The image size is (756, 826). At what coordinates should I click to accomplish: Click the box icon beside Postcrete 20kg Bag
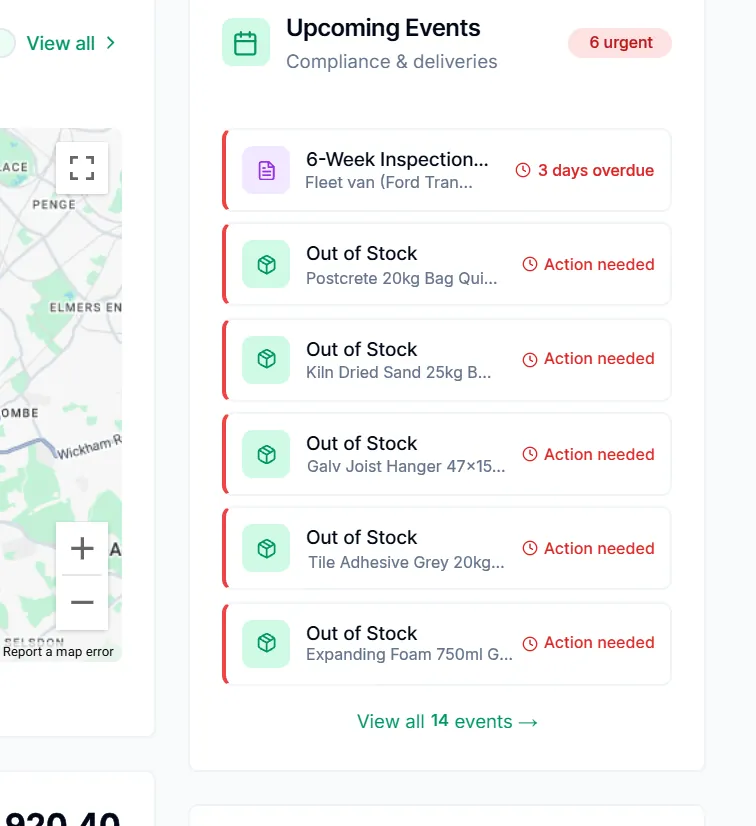coord(266,264)
